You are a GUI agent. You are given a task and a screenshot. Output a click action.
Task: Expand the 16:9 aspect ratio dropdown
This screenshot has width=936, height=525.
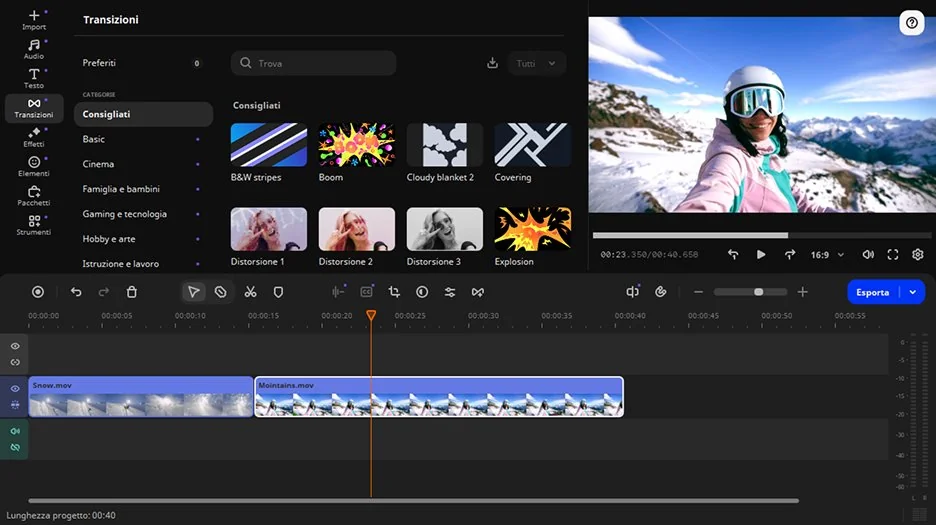point(827,255)
